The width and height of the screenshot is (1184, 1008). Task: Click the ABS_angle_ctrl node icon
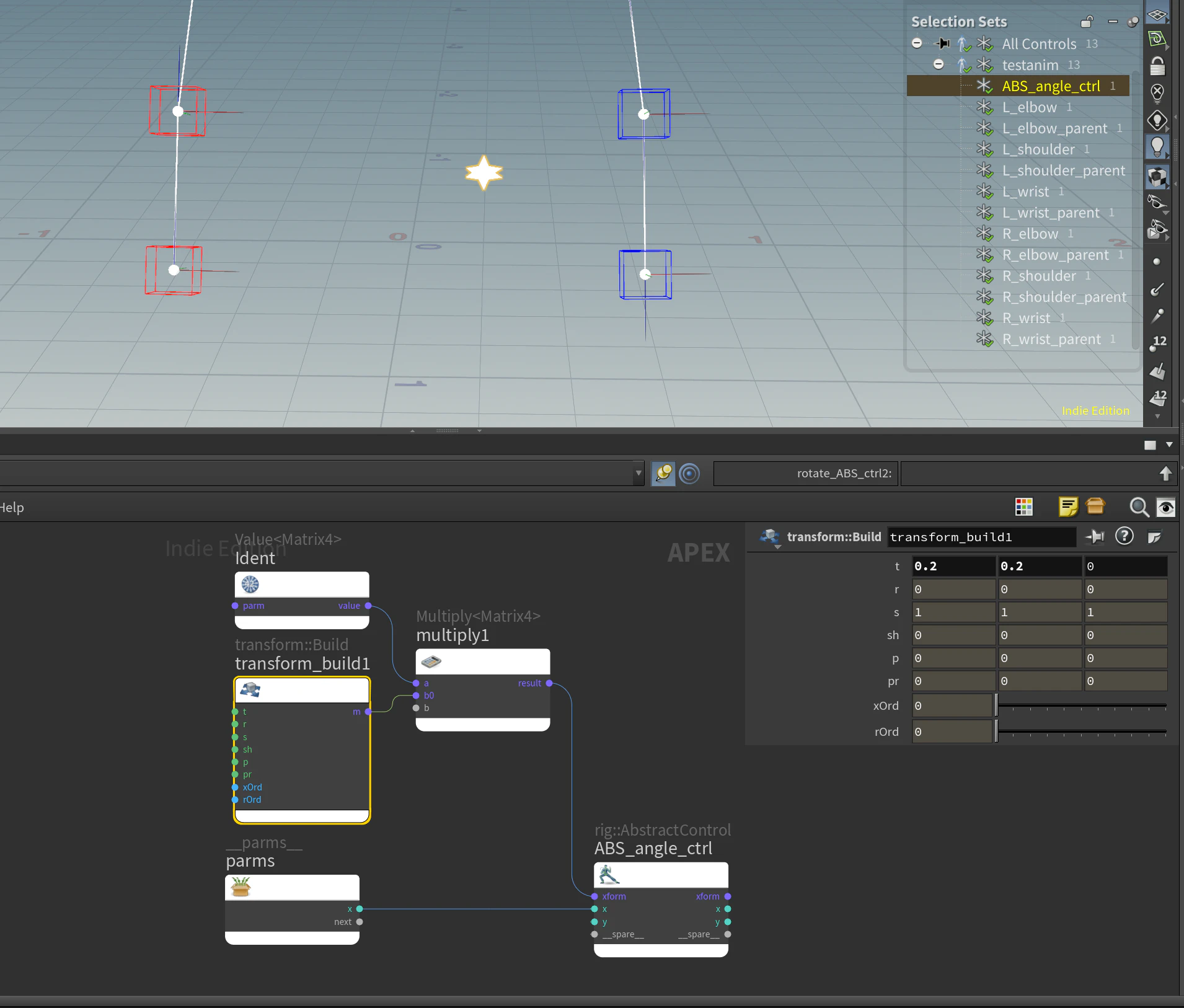pyautogui.click(x=609, y=875)
